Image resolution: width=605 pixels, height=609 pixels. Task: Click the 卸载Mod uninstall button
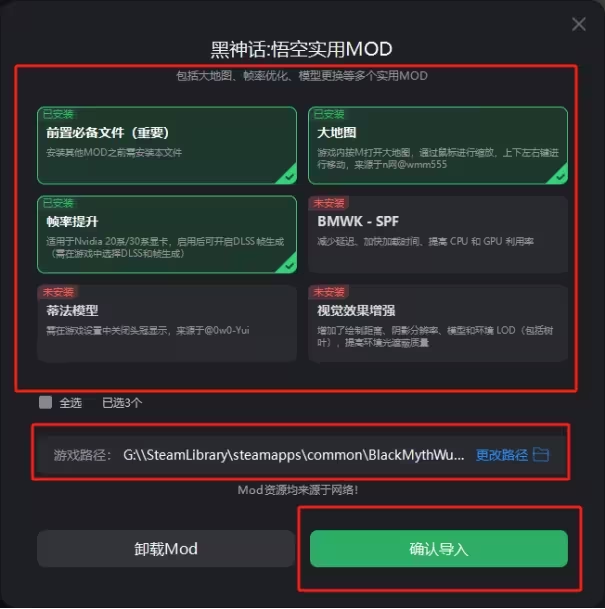166,548
